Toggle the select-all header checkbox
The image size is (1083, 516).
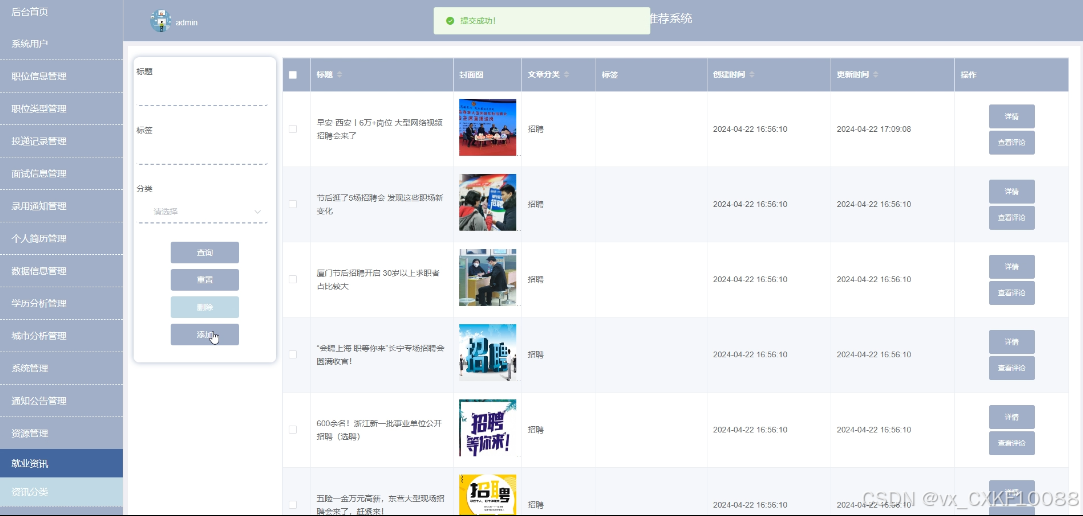[x=293, y=75]
